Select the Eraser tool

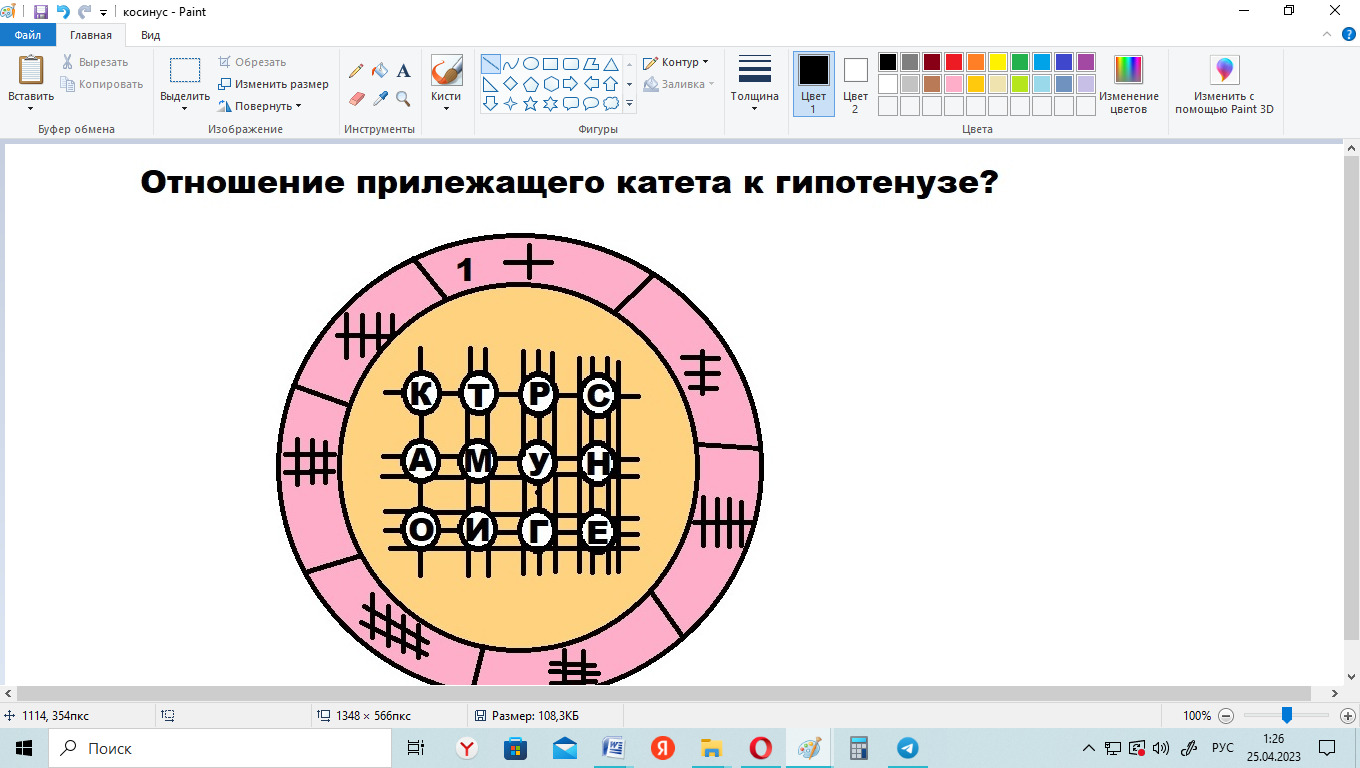click(356, 98)
